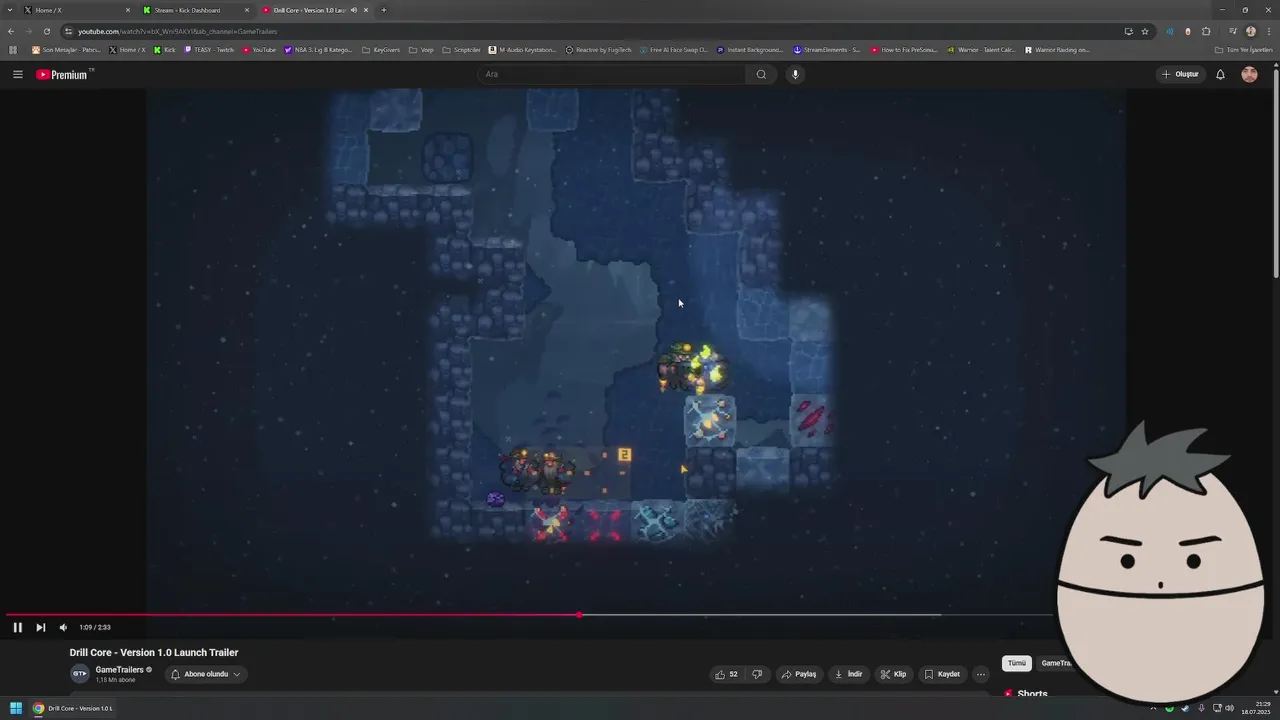Screen dimensions: 1280x720
Task: Select the Chrome Drill Core taskbar item
Action: [73, 708]
